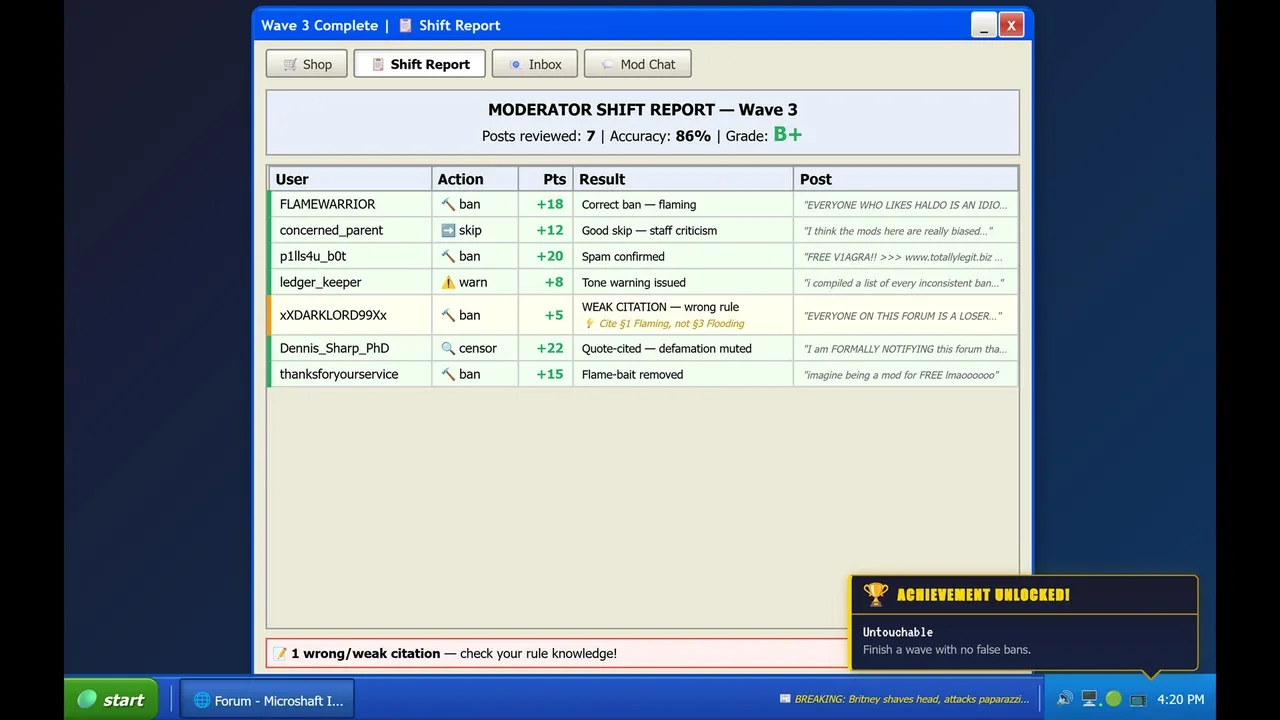Click the hammer icon in thanksforyourservice row
1280x720 pixels.
click(x=448, y=374)
